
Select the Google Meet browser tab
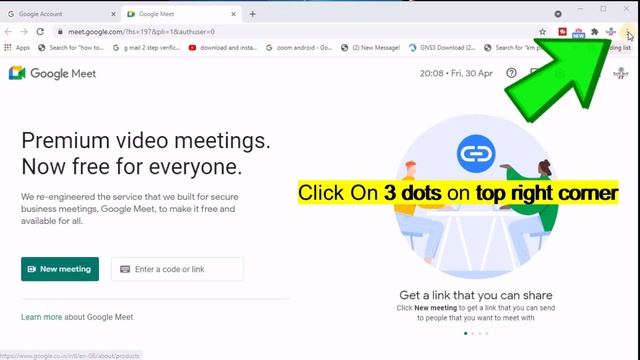pyautogui.click(x=181, y=14)
